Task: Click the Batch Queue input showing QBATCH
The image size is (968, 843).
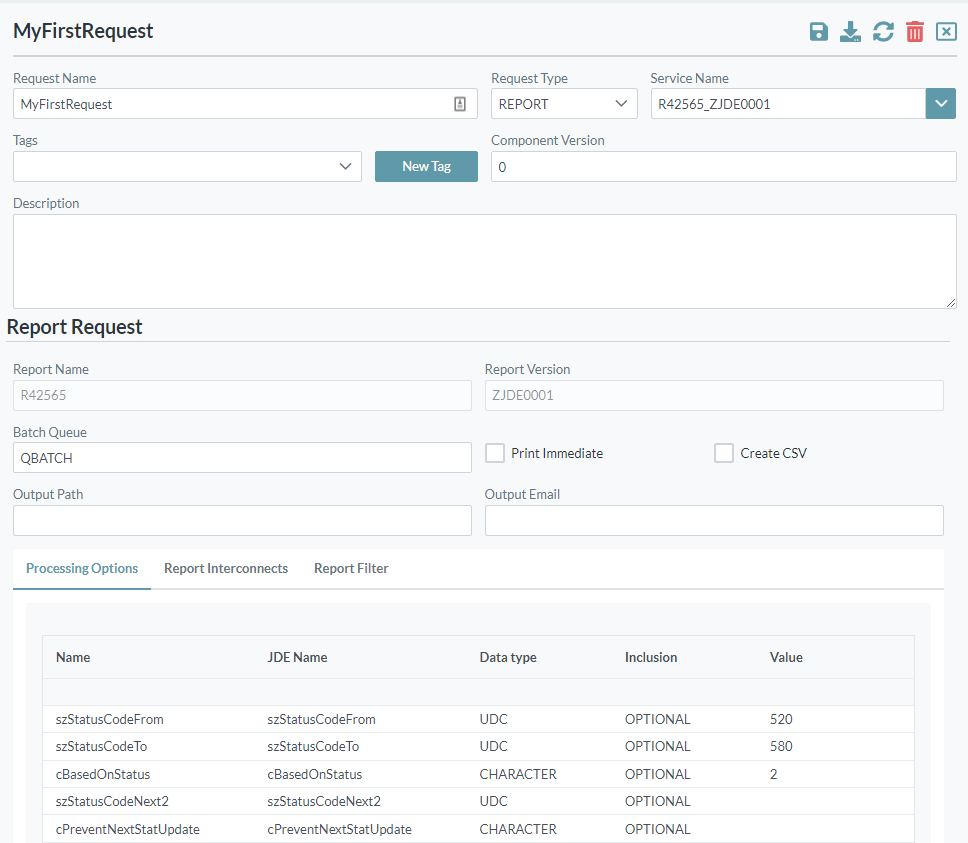Action: (x=242, y=457)
